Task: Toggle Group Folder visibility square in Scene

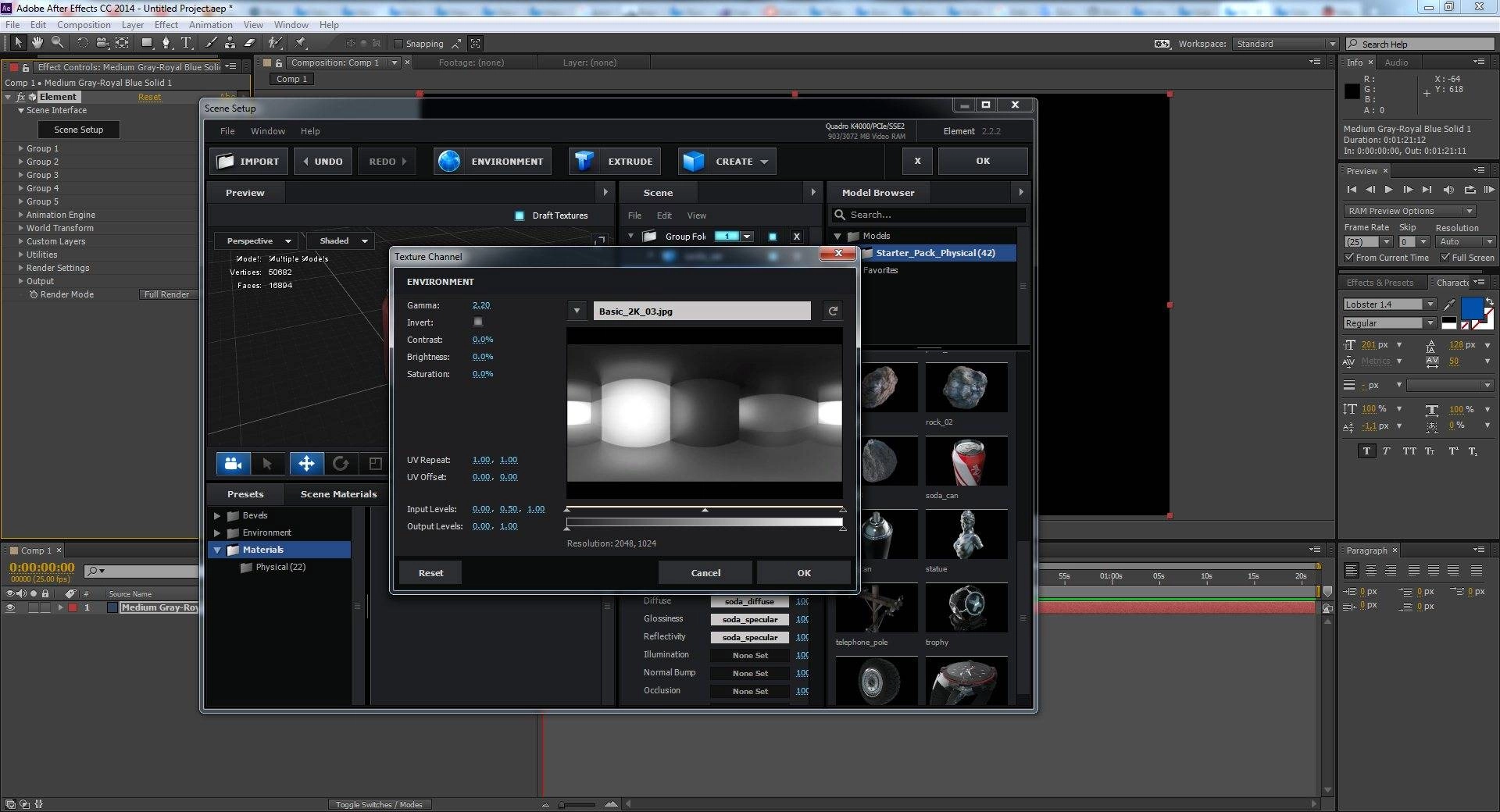Action: (x=773, y=237)
